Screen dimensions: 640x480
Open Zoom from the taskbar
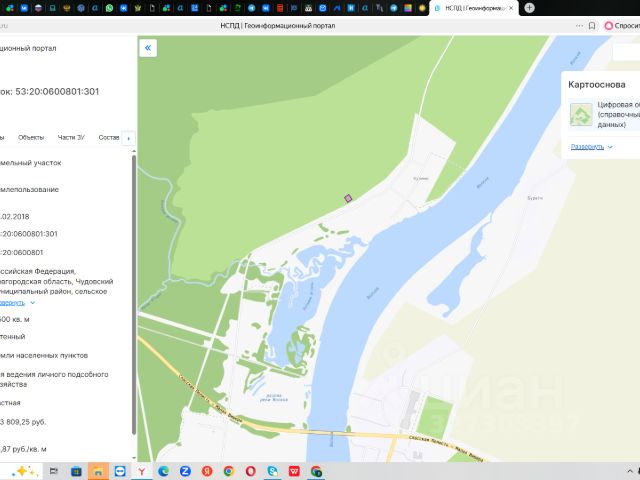tap(185, 471)
